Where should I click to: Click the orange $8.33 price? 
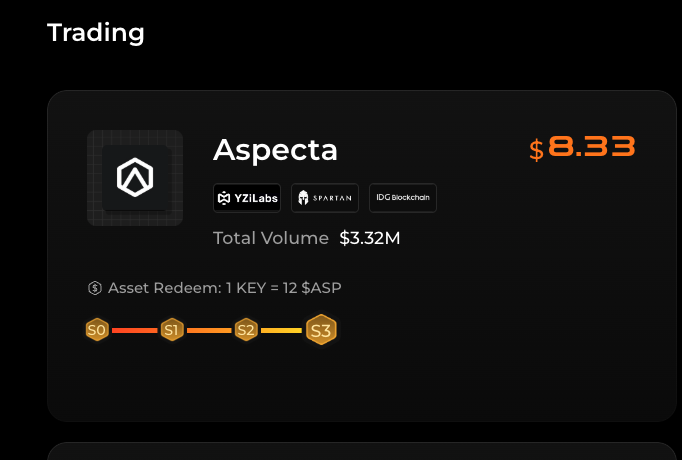582,148
